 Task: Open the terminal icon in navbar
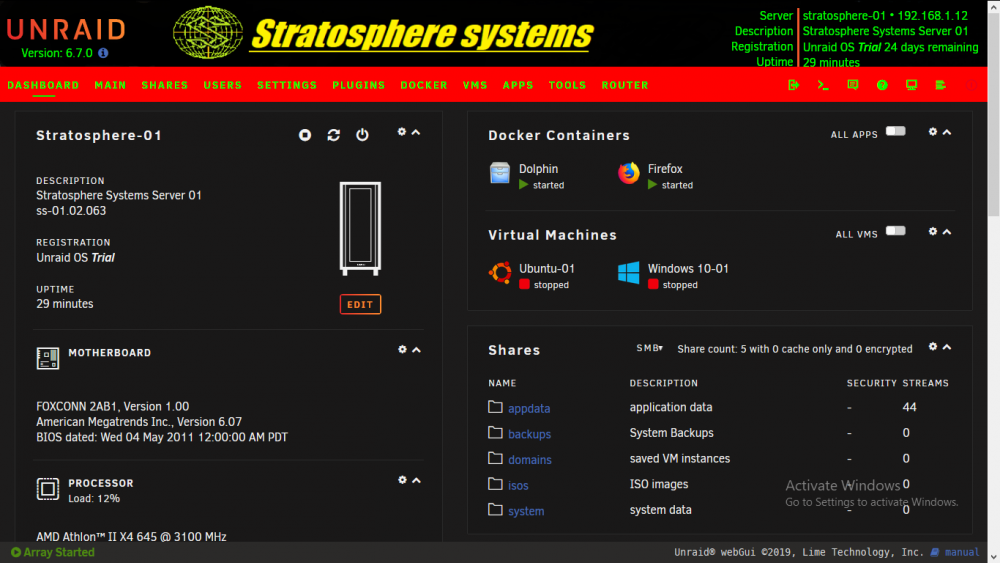823,85
